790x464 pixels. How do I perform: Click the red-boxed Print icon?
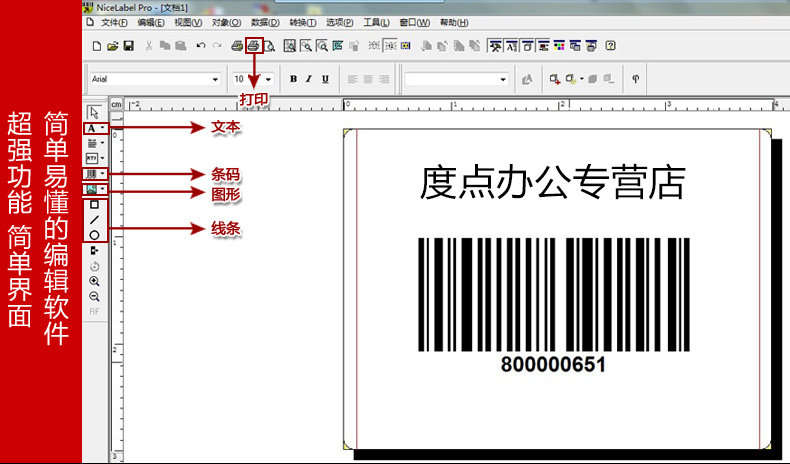pyautogui.click(x=254, y=46)
